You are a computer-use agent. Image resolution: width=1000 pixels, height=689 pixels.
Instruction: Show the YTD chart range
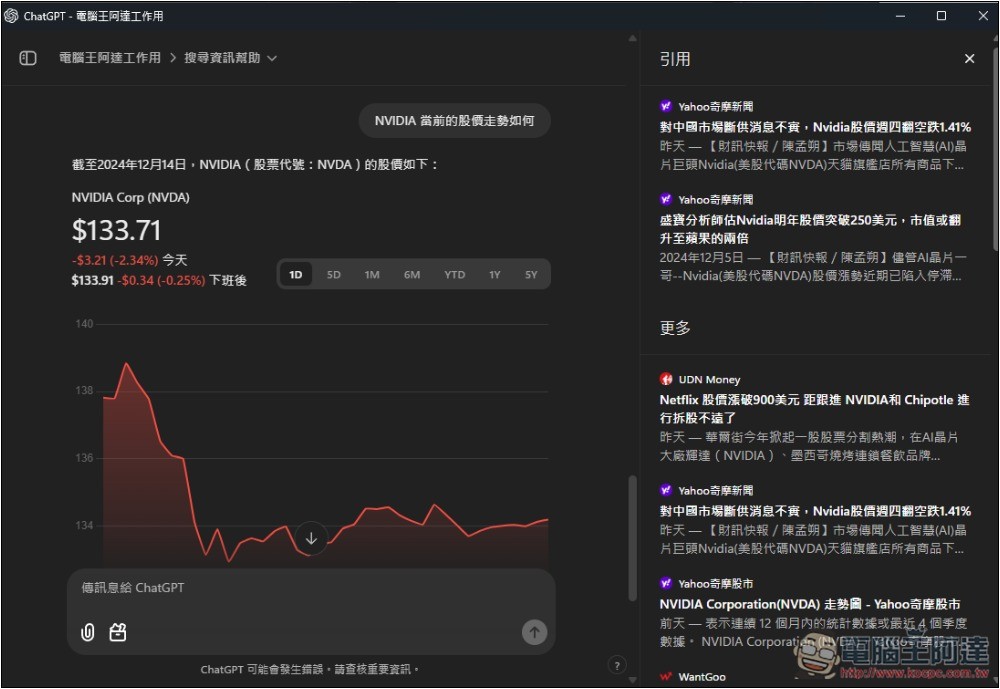point(455,274)
